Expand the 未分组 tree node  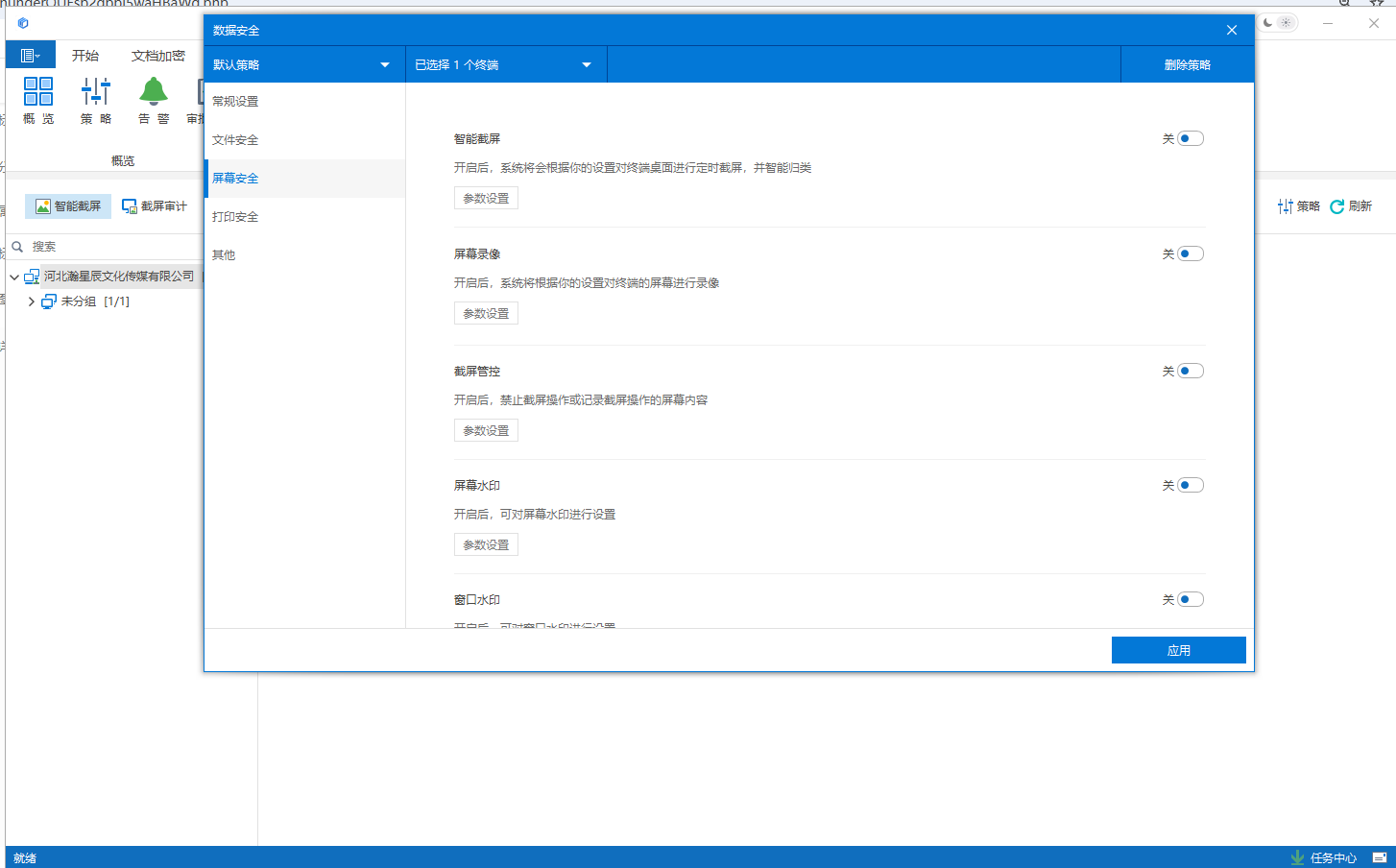pos(32,301)
